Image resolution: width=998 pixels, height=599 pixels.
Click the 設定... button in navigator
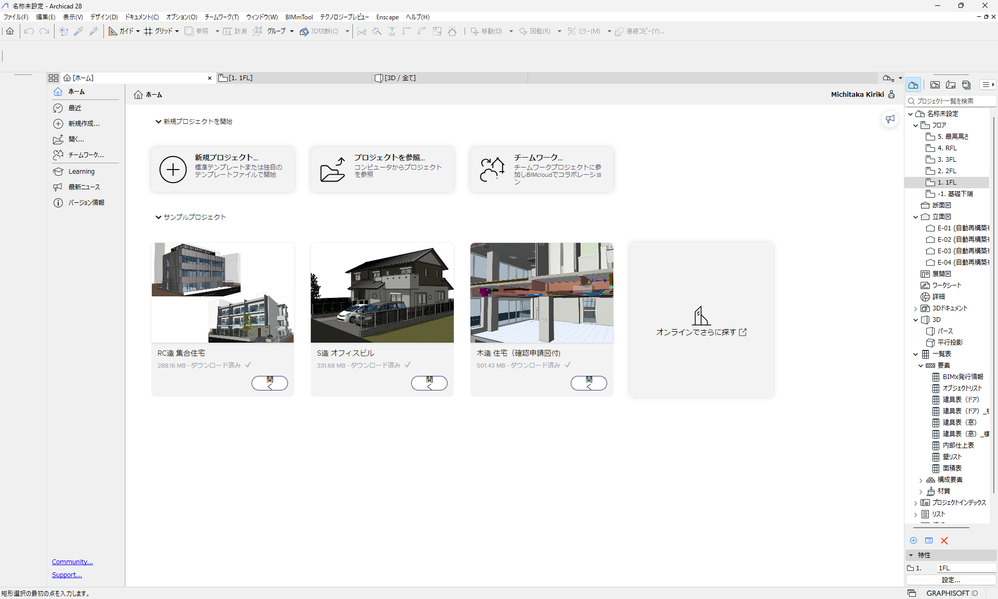(x=951, y=580)
